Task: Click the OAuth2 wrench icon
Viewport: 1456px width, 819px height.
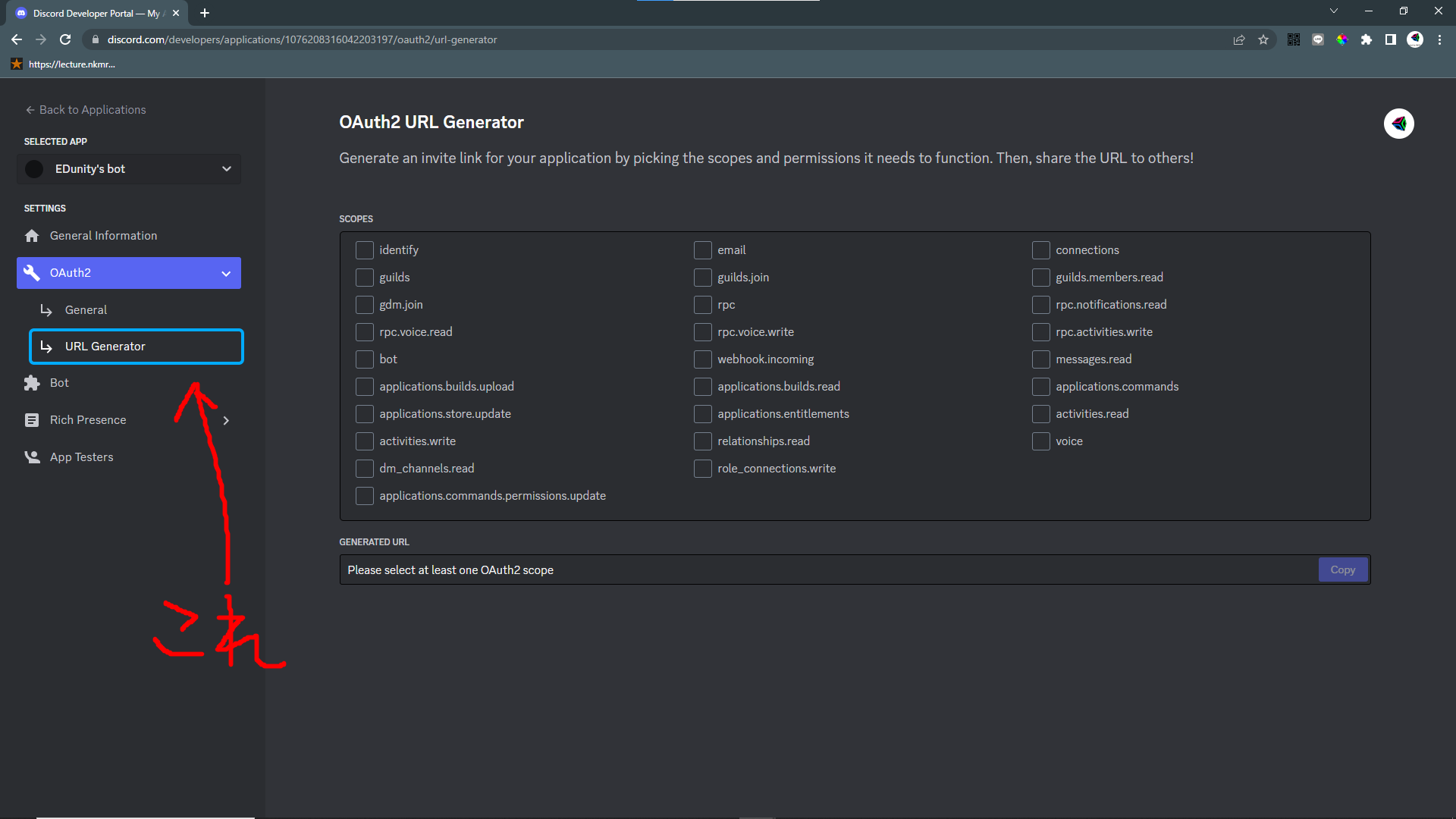Action: 32,273
